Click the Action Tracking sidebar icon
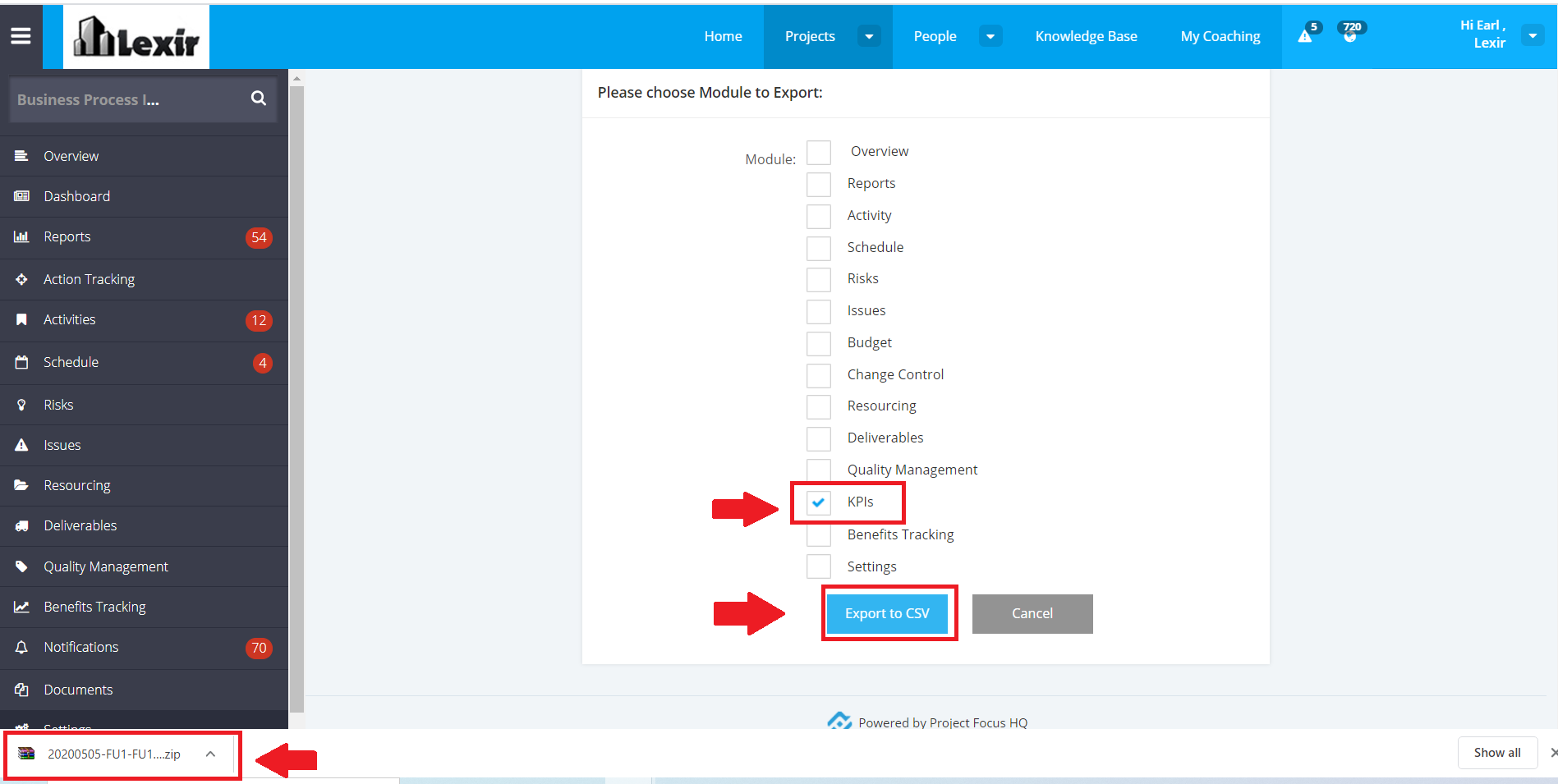The height and width of the screenshot is (784, 1558). 21,279
